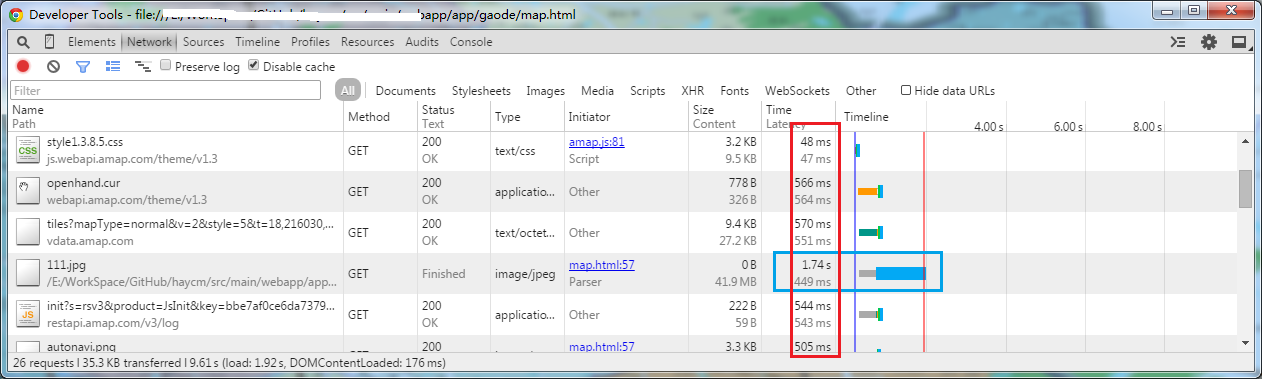Go to Profiles tab
The height and width of the screenshot is (379, 1262).
[310, 42]
